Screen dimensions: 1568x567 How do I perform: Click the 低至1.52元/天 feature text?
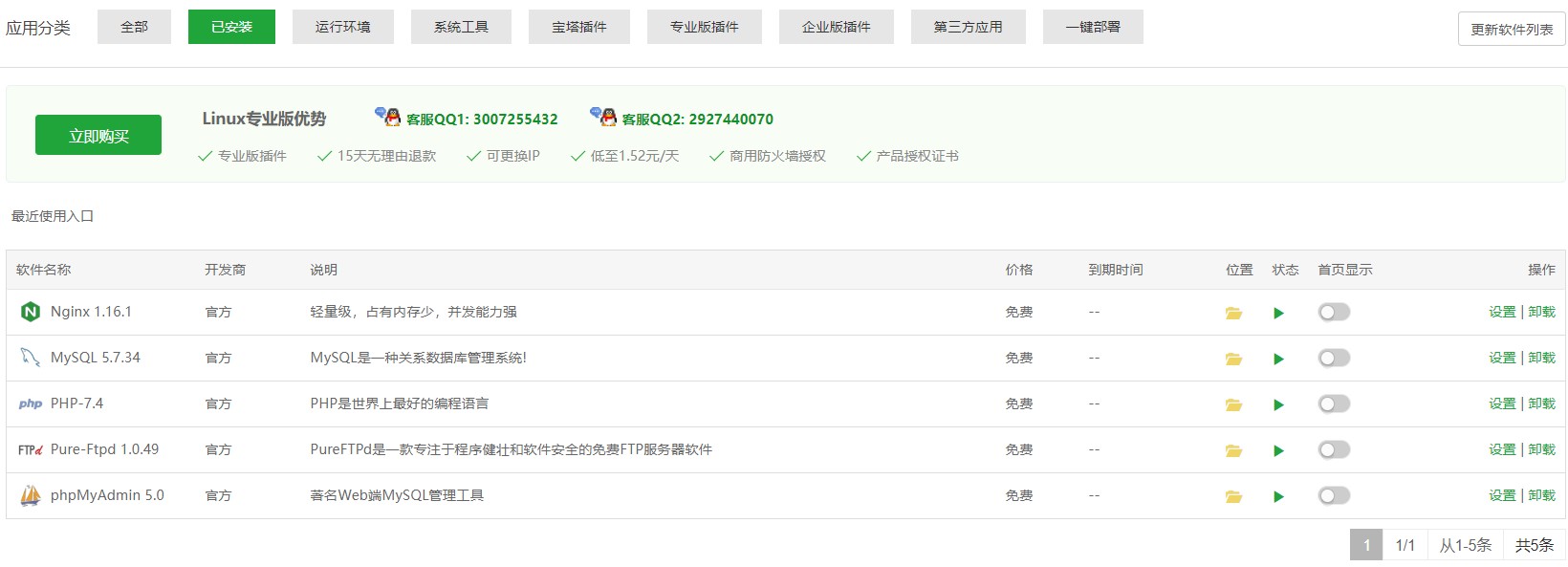point(635,156)
